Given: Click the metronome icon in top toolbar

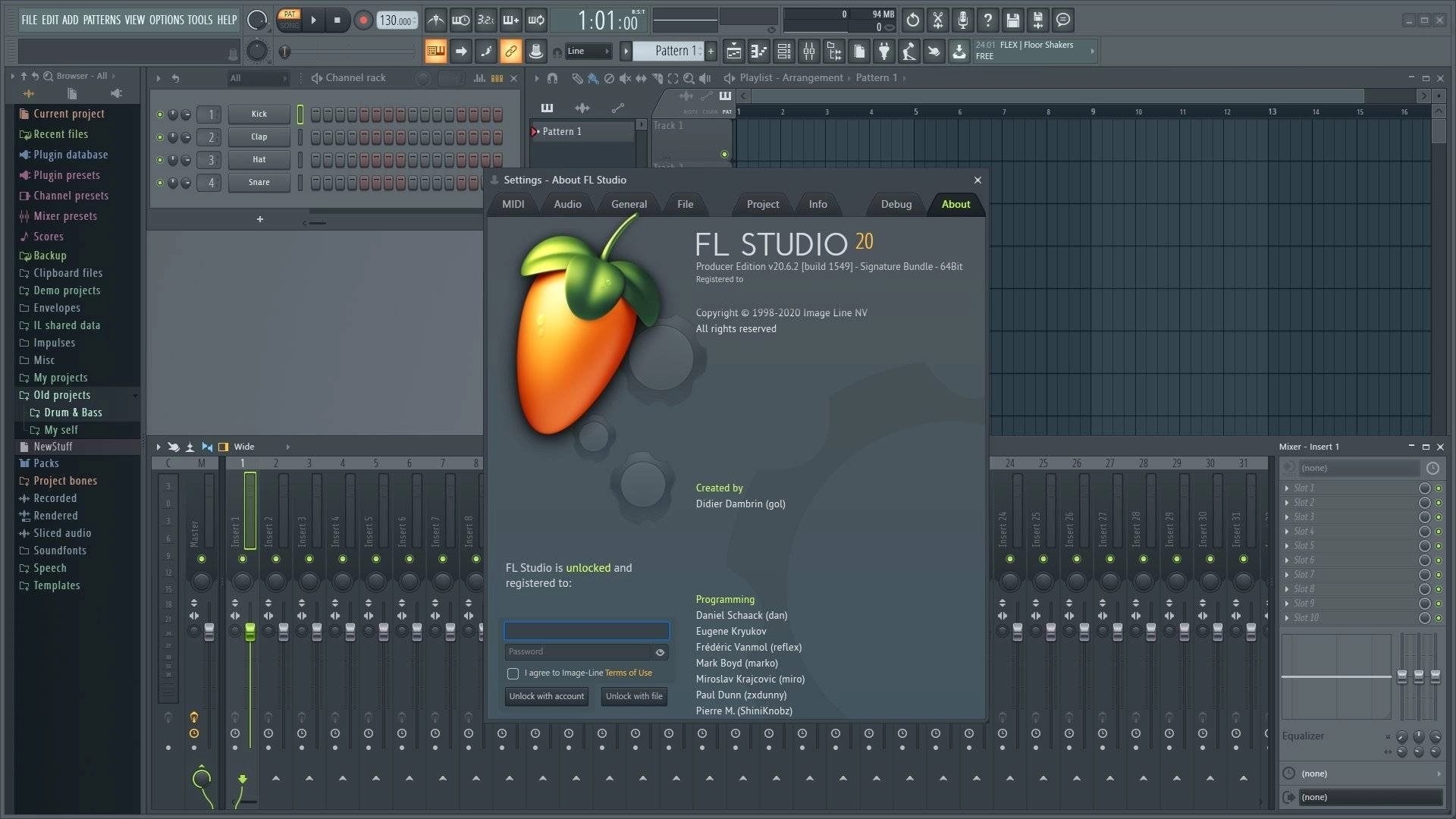Looking at the screenshot, I should point(435,20).
